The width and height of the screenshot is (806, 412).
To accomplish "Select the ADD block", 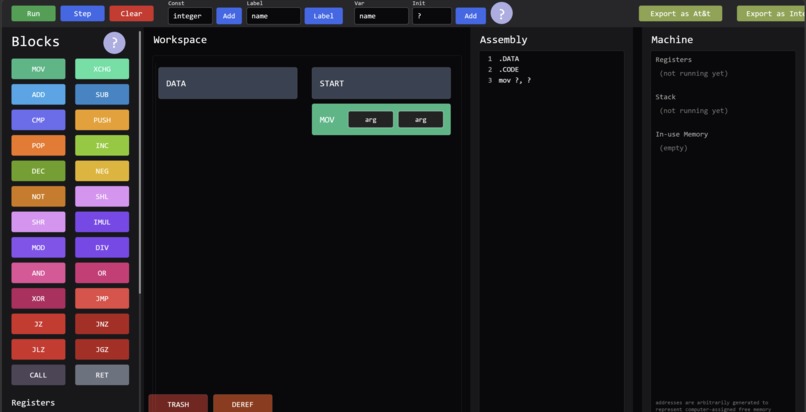I will pyautogui.click(x=39, y=95).
